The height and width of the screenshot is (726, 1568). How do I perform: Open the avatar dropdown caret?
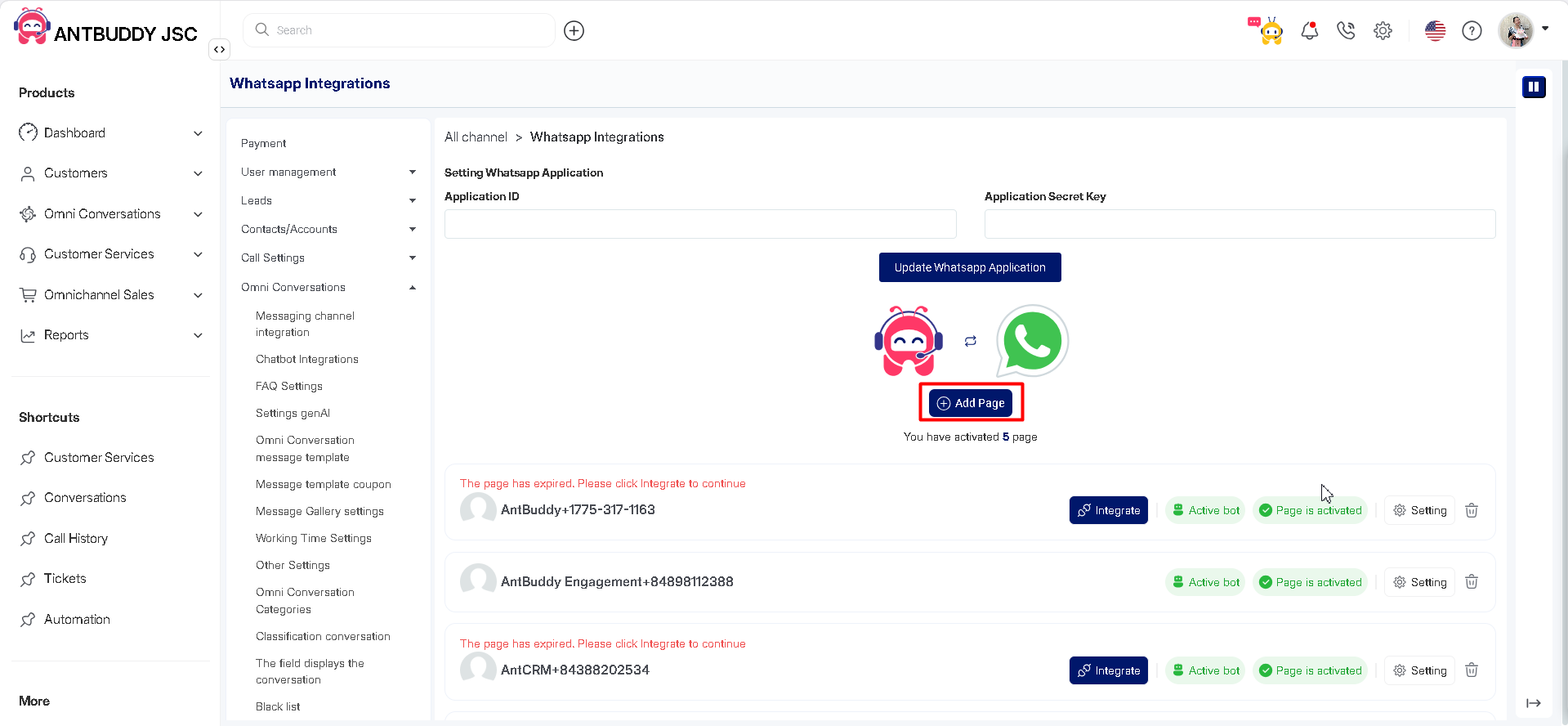[x=1545, y=29]
